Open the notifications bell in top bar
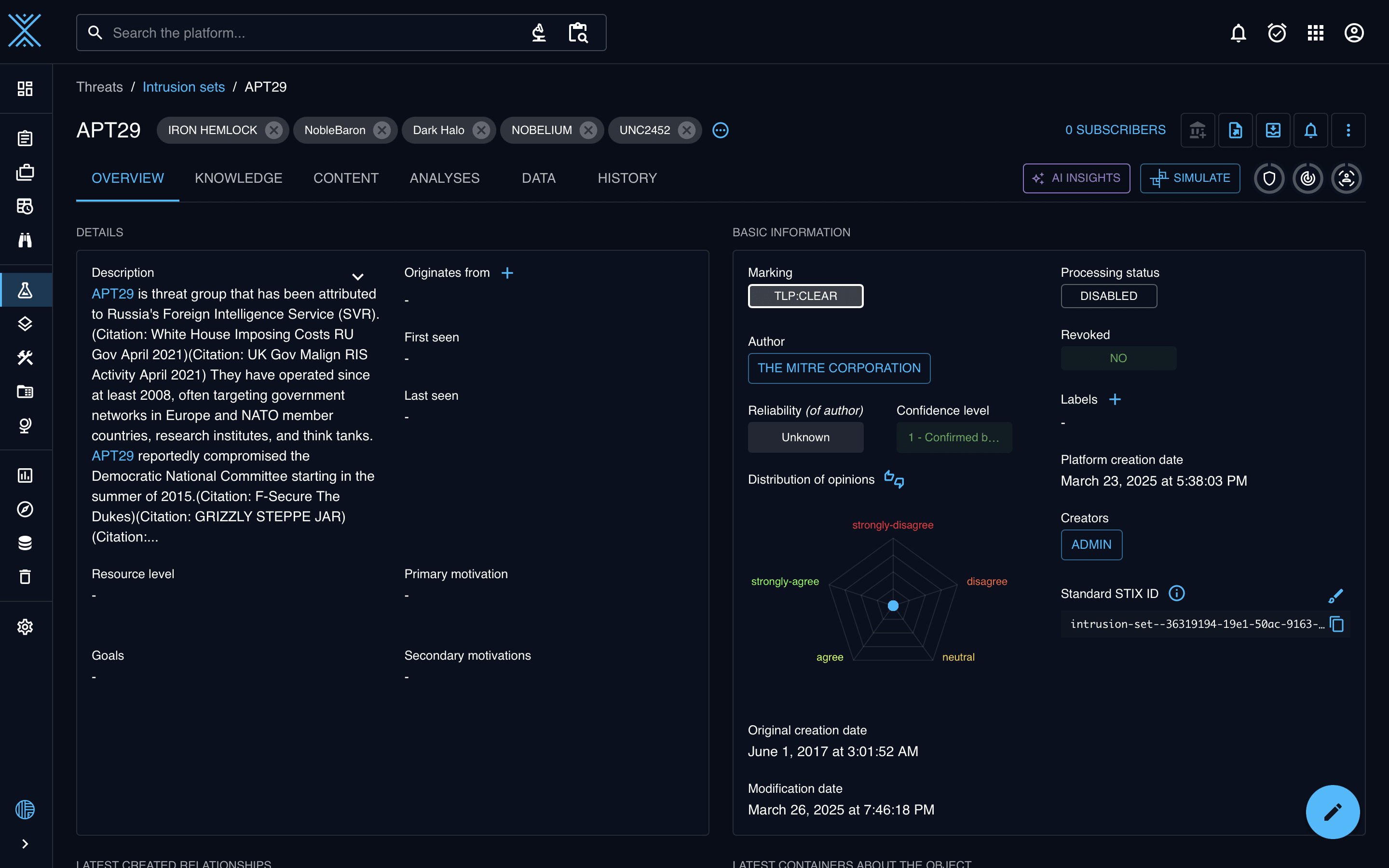Image resolution: width=1389 pixels, height=868 pixels. click(x=1238, y=33)
